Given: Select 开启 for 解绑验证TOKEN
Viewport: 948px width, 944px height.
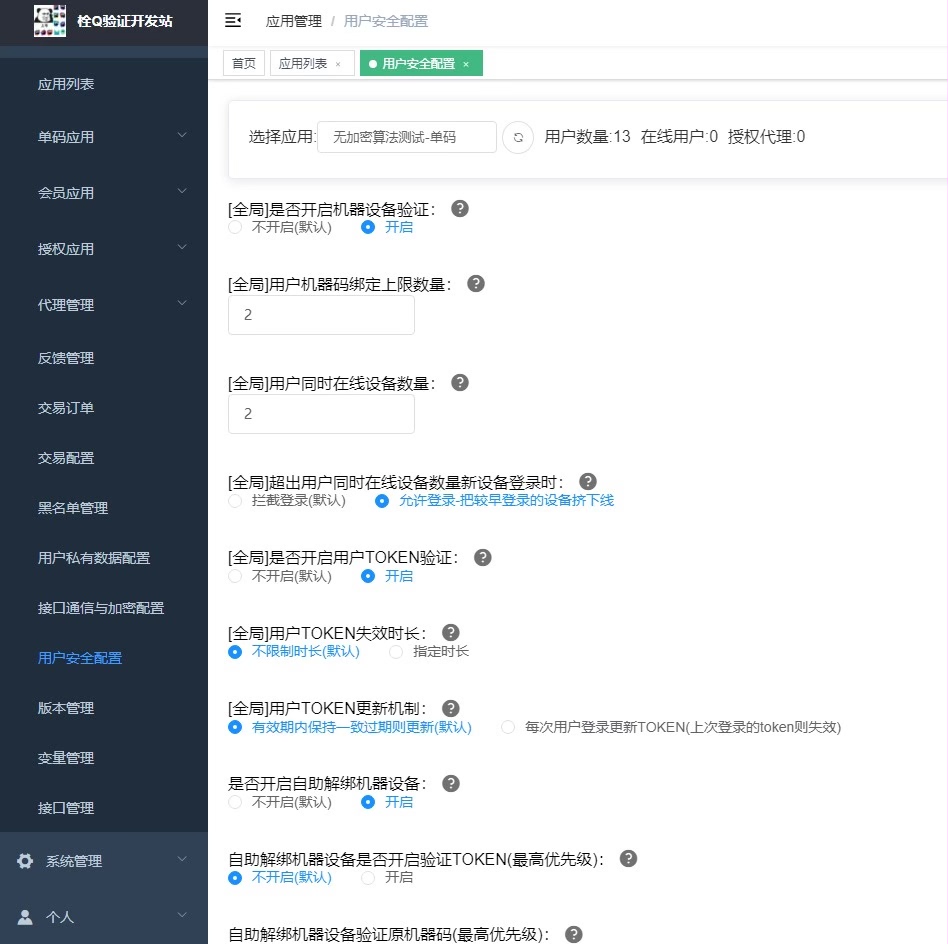Looking at the screenshot, I should pos(387,877).
